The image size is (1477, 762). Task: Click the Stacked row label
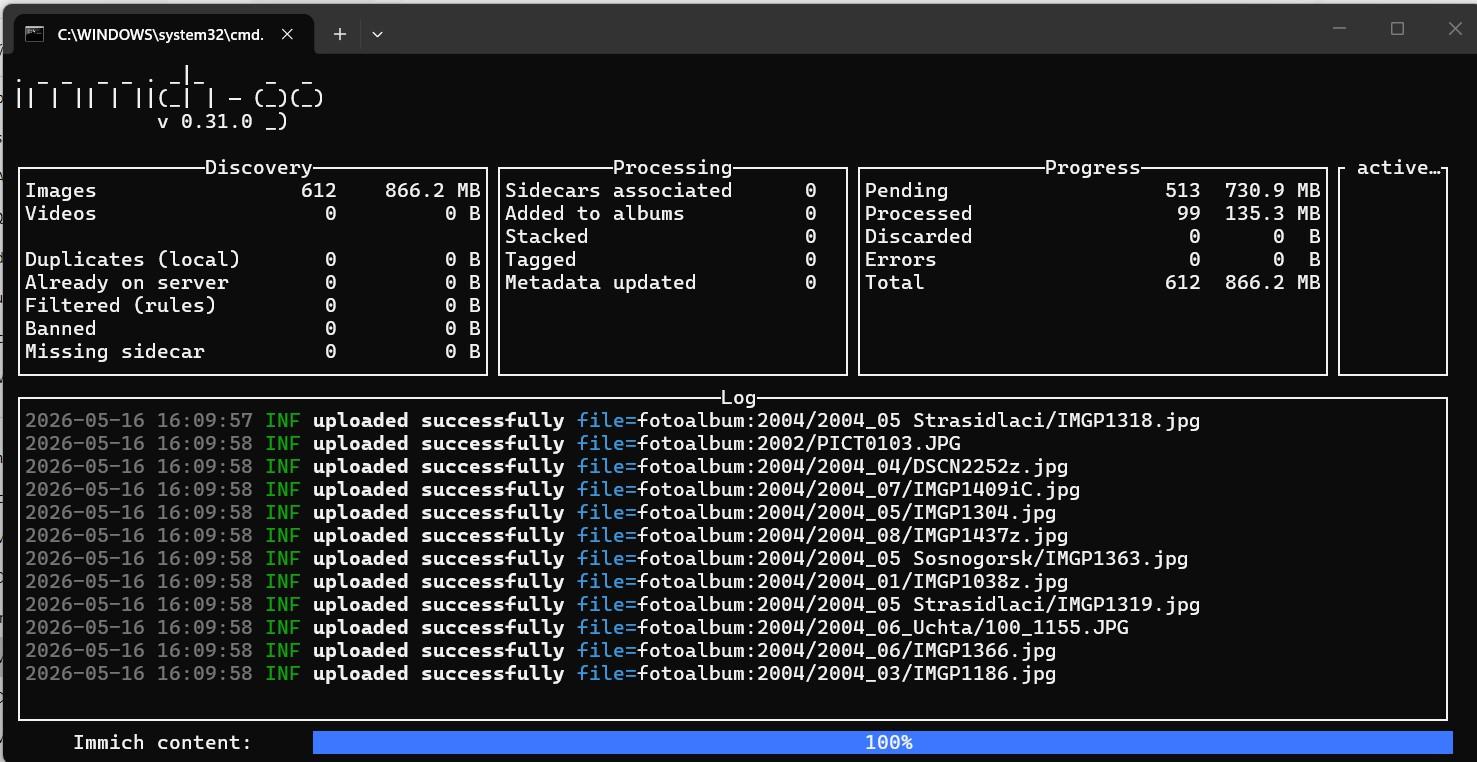pyautogui.click(x=547, y=236)
